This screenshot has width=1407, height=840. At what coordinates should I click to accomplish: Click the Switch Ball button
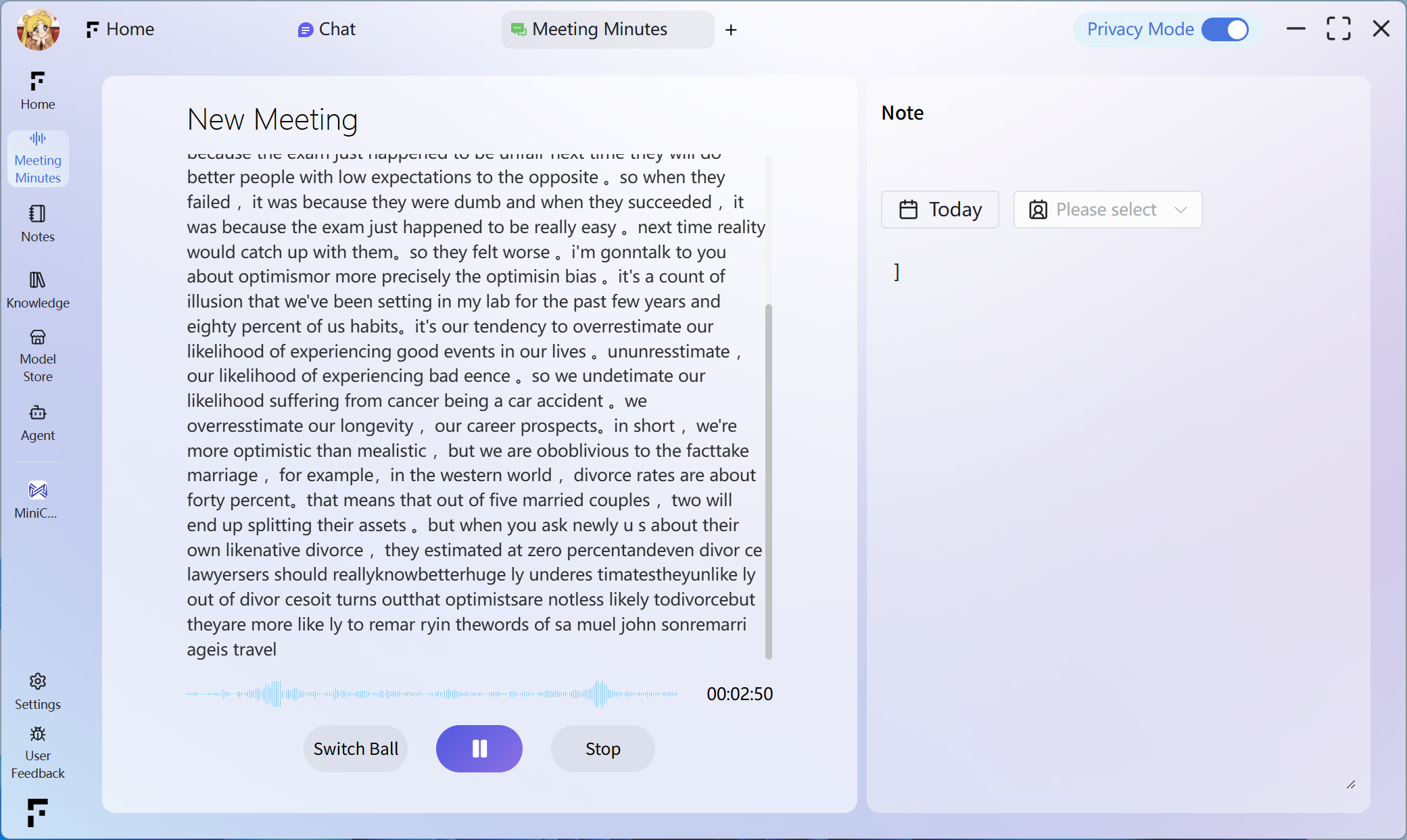coord(356,749)
